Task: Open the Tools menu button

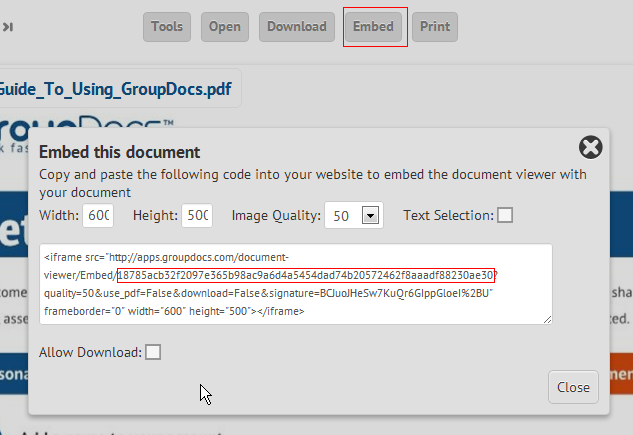Action: (x=167, y=27)
